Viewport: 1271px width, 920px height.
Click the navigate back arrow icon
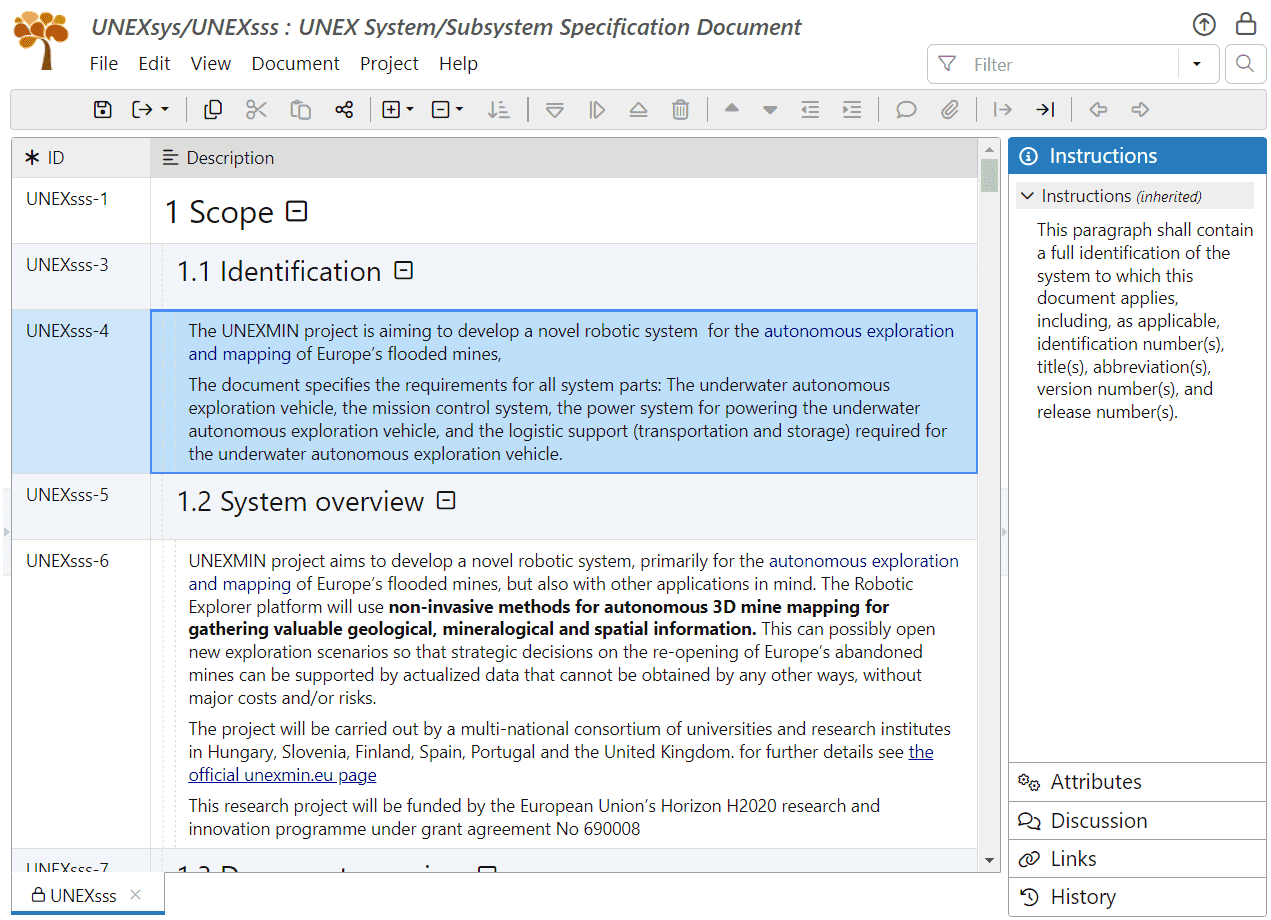(x=1098, y=110)
